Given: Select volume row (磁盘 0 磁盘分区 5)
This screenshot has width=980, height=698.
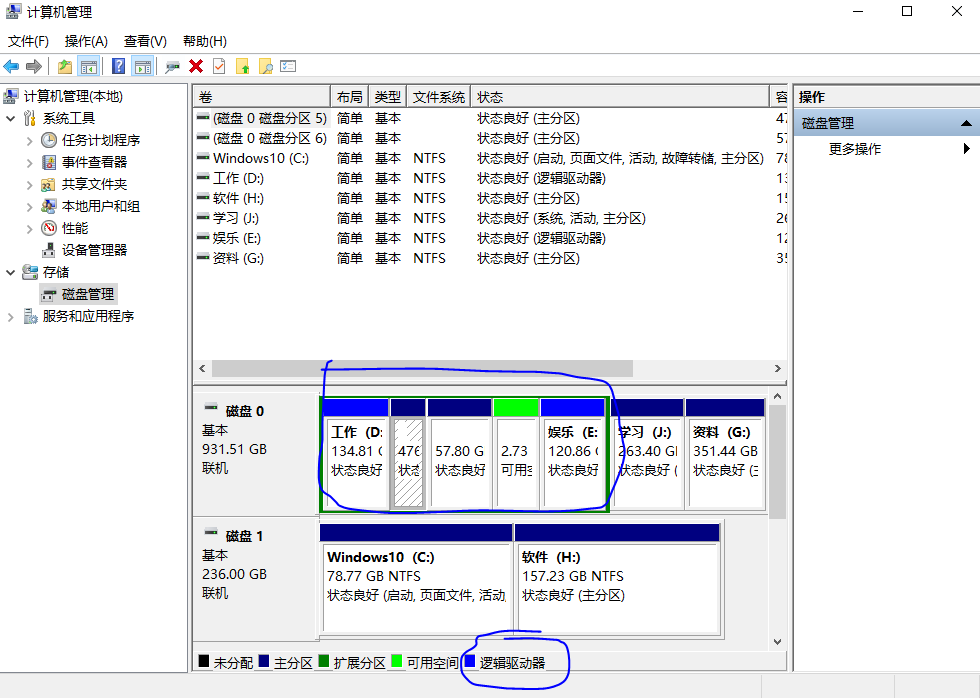Looking at the screenshot, I should (x=490, y=118).
